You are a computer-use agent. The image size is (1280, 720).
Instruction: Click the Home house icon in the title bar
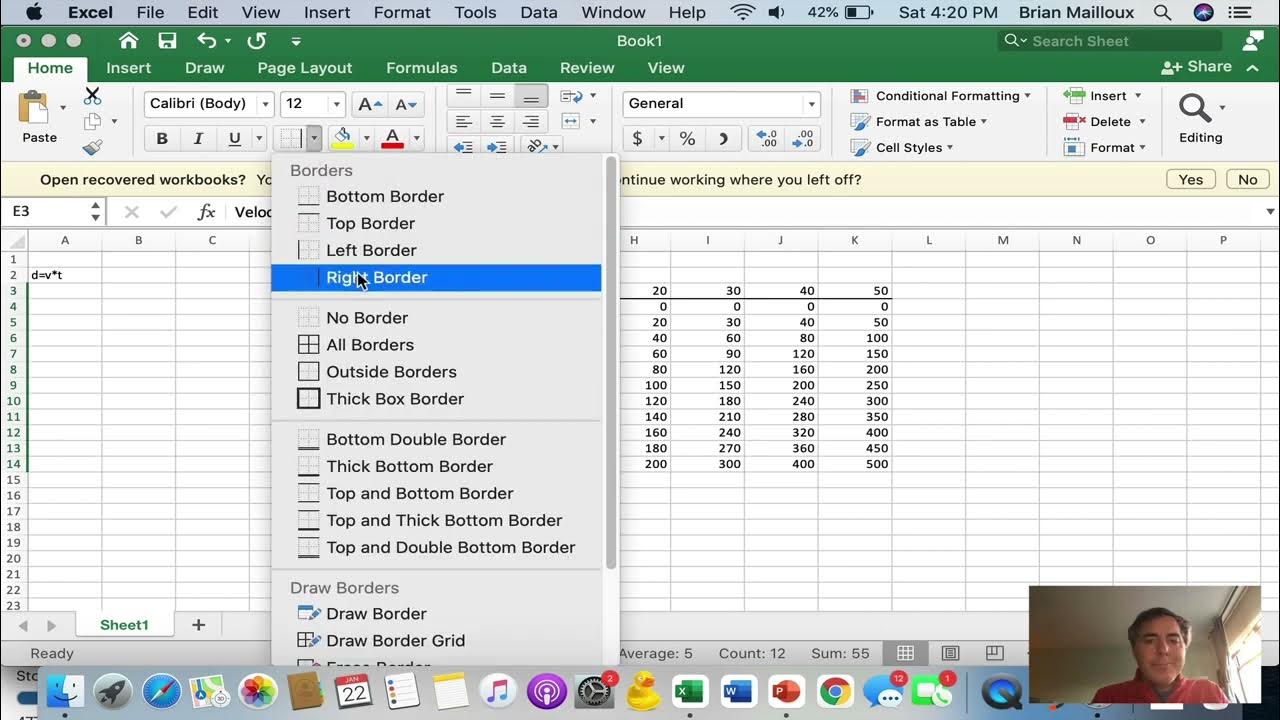coord(128,41)
